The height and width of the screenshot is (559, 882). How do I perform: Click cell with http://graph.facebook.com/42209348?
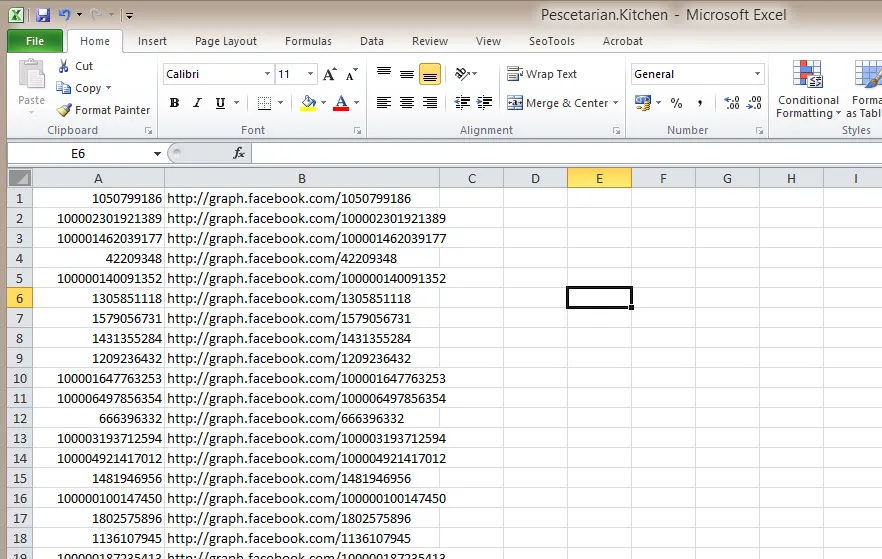click(x=302, y=259)
